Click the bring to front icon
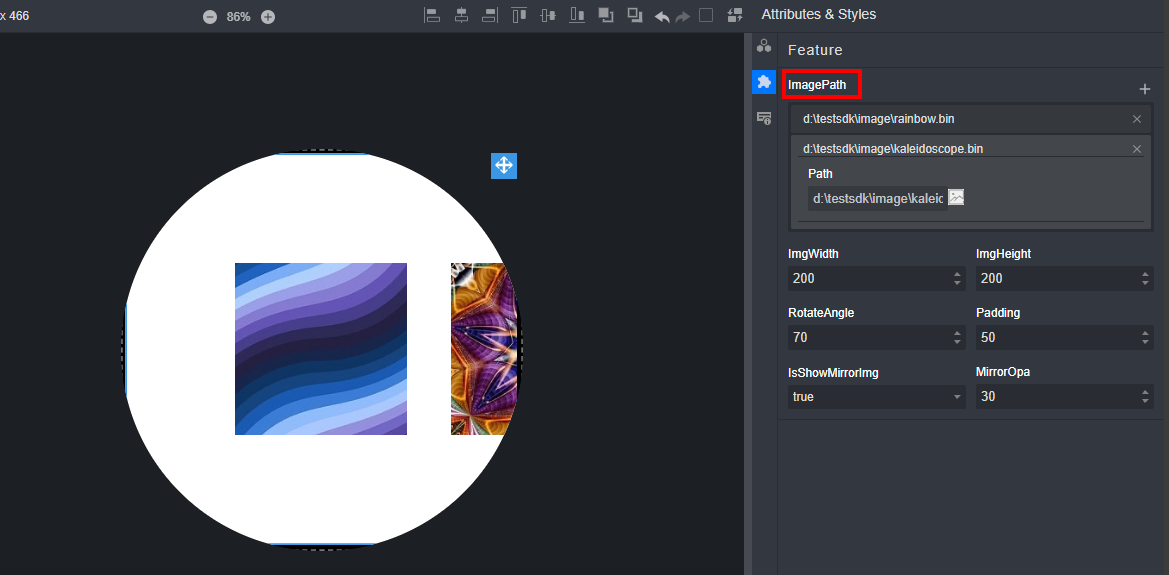The width and height of the screenshot is (1169, 575). pos(606,15)
